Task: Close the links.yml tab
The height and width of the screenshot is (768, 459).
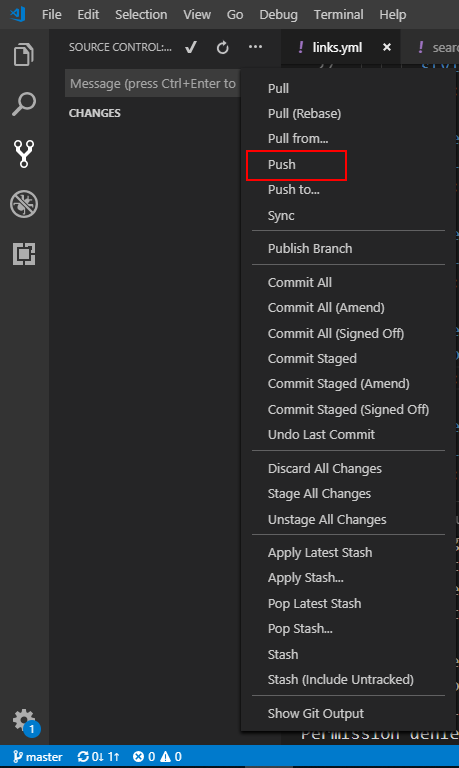Action: point(387,47)
